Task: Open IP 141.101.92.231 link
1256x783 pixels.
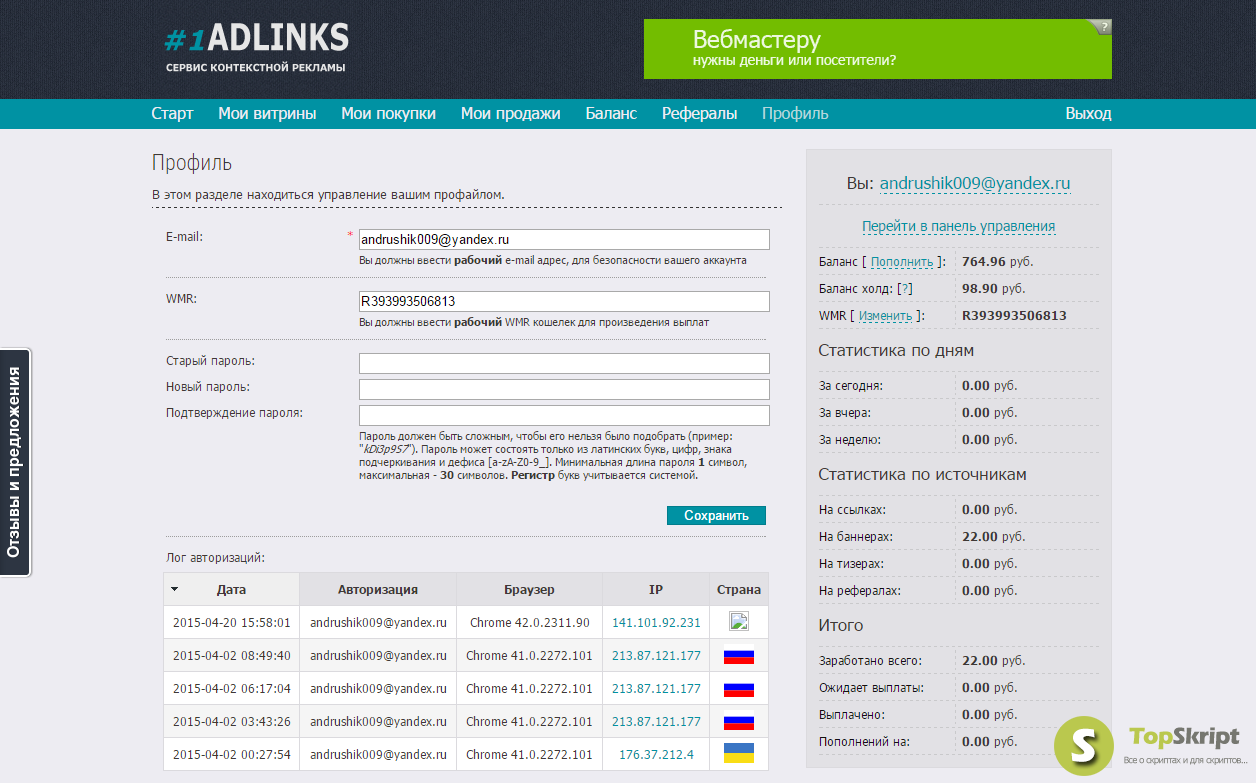Action: click(x=656, y=622)
